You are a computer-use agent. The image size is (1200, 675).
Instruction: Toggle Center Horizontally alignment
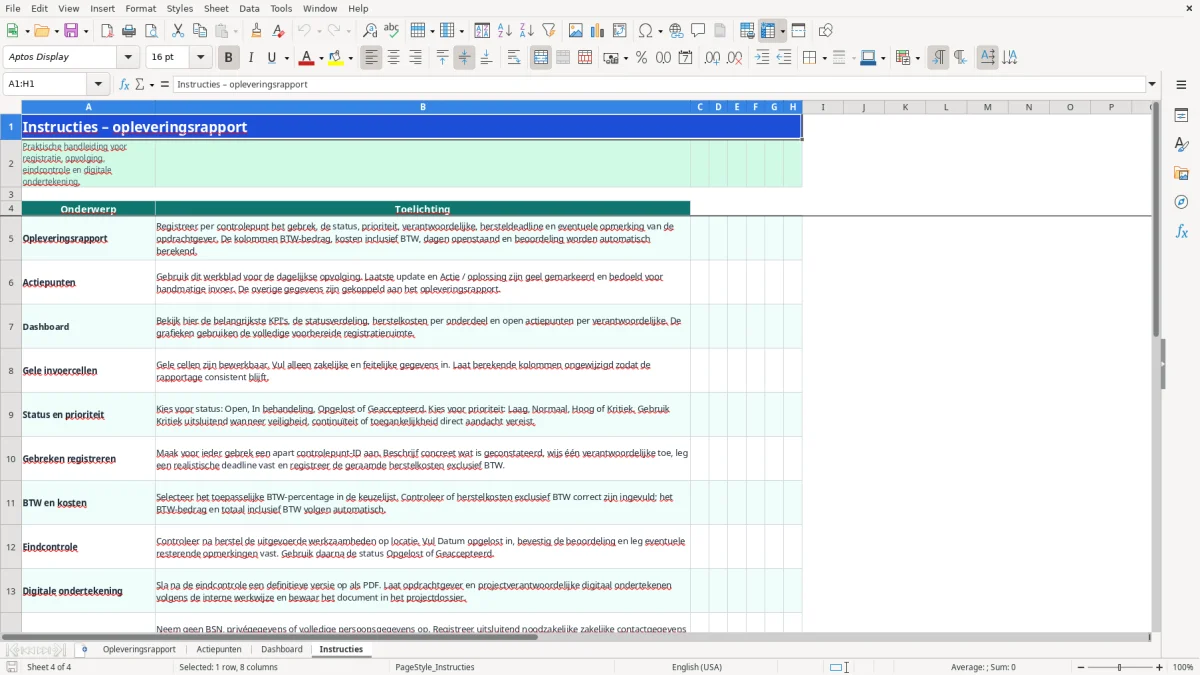(393, 58)
